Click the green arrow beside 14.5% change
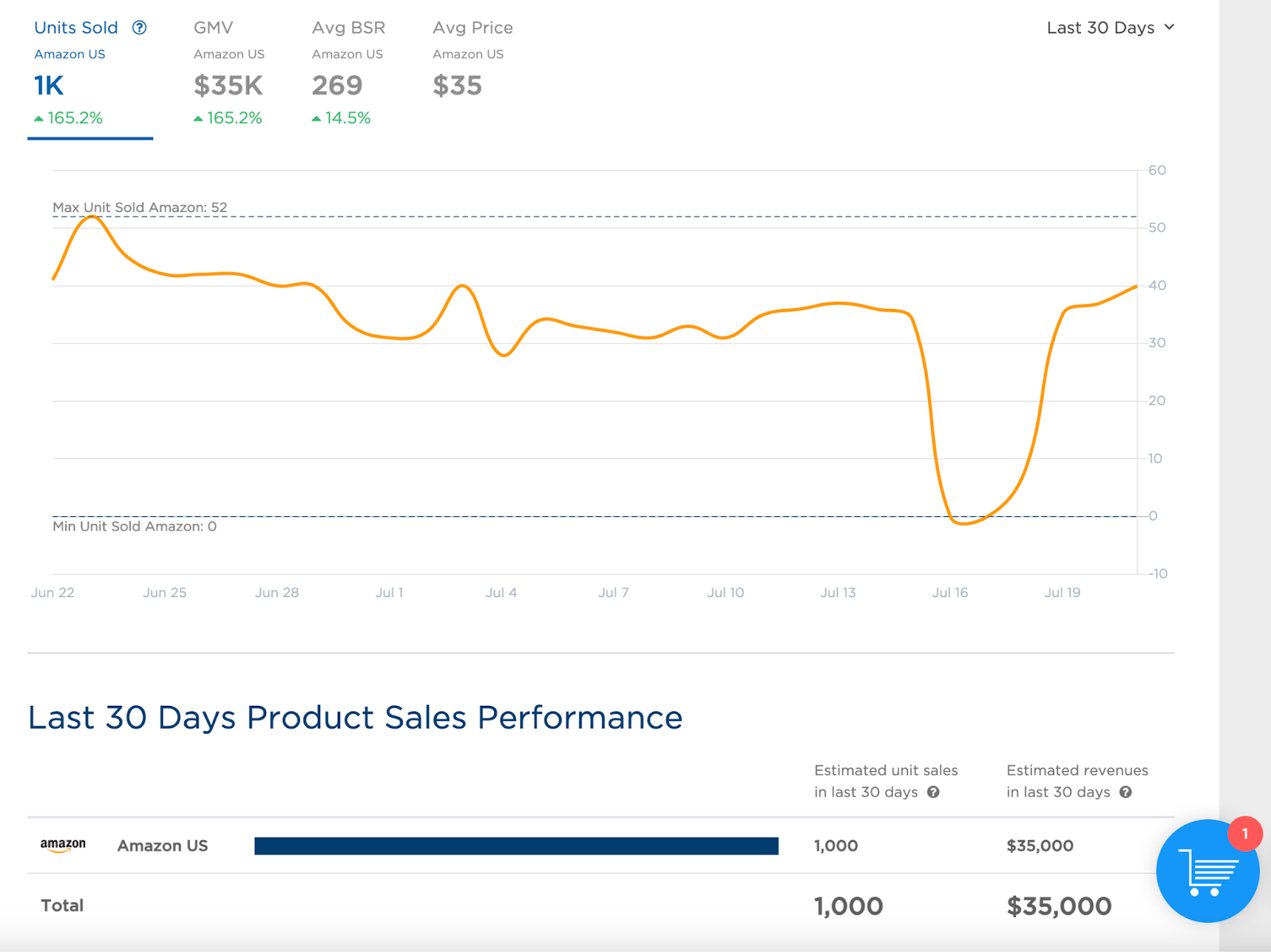Screen dimensions: 1271x952 coord(316,118)
